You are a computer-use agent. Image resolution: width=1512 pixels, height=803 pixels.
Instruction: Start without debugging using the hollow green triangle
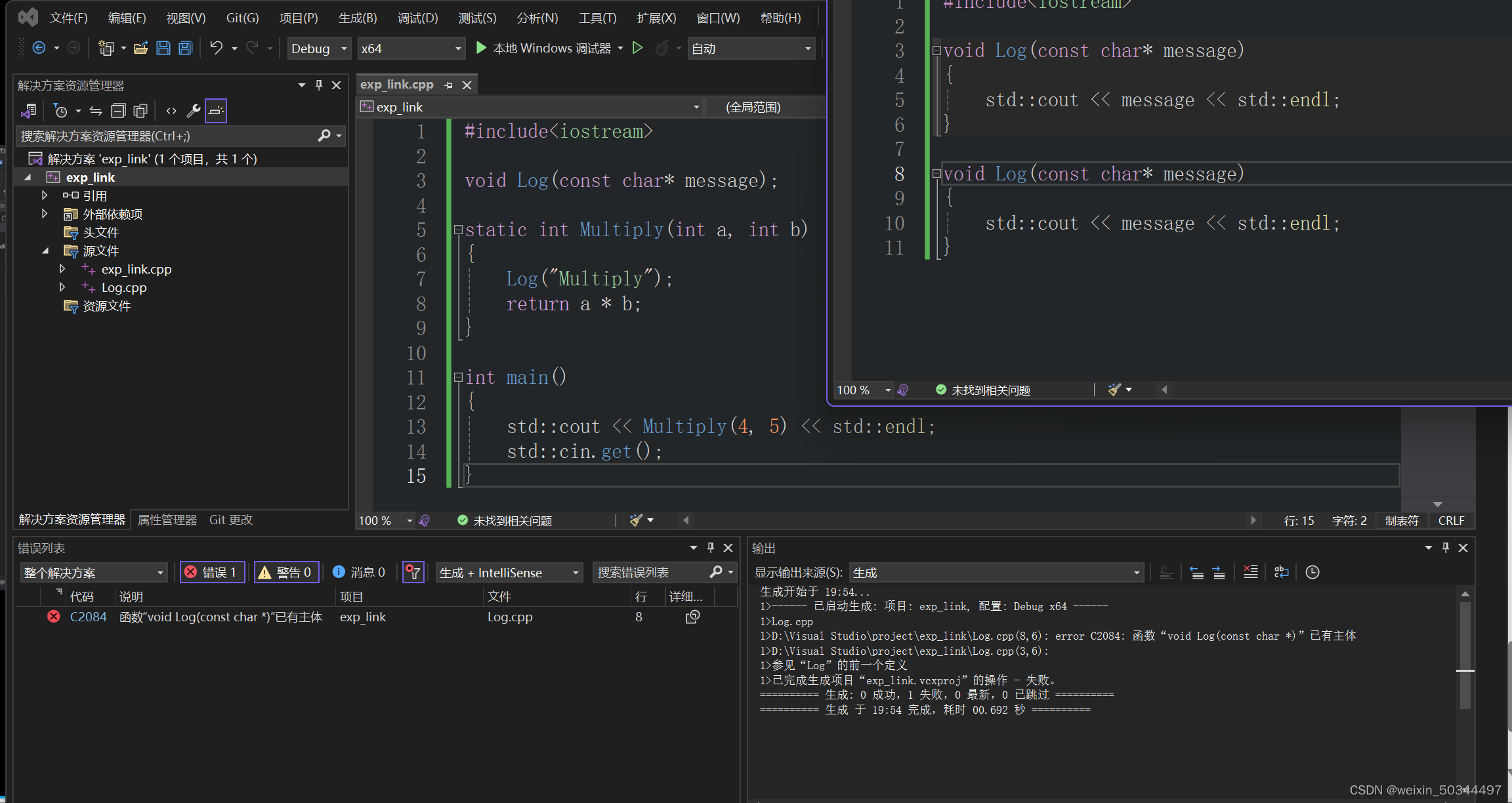637,48
